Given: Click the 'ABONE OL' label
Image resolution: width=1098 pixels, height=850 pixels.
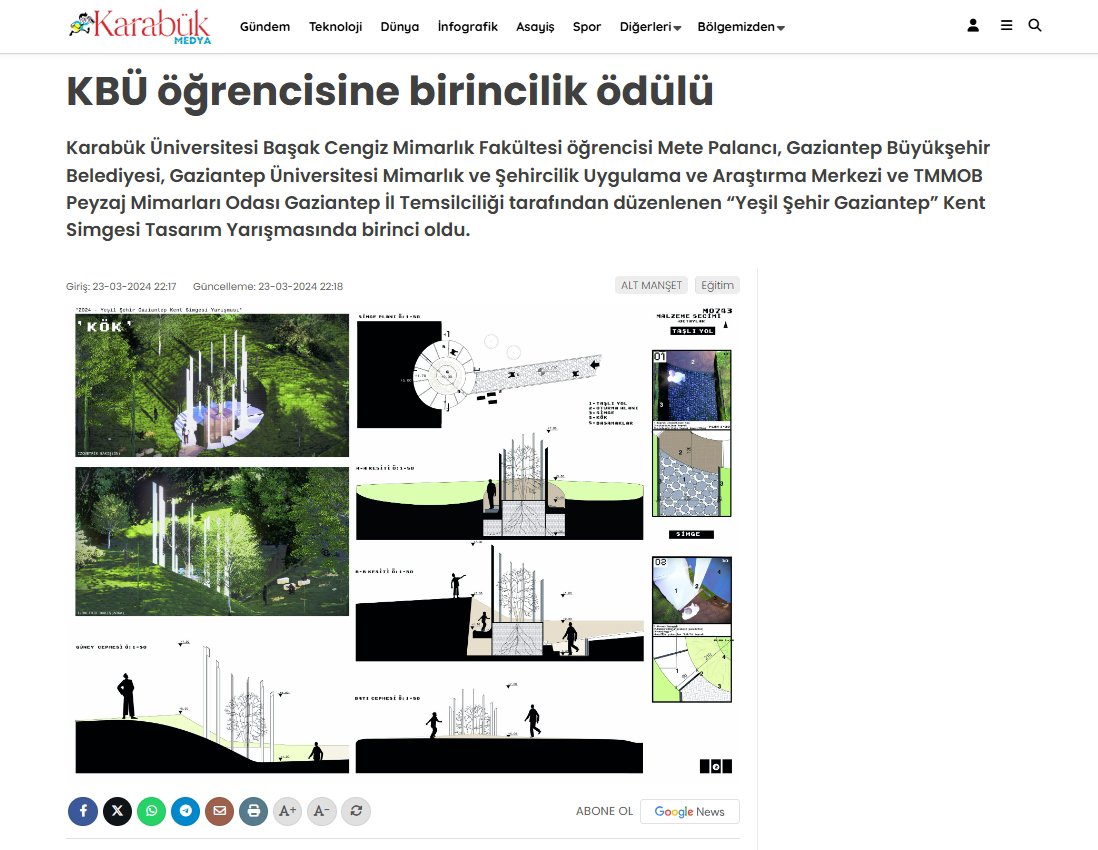Looking at the screenshot, I should (604, 811).
